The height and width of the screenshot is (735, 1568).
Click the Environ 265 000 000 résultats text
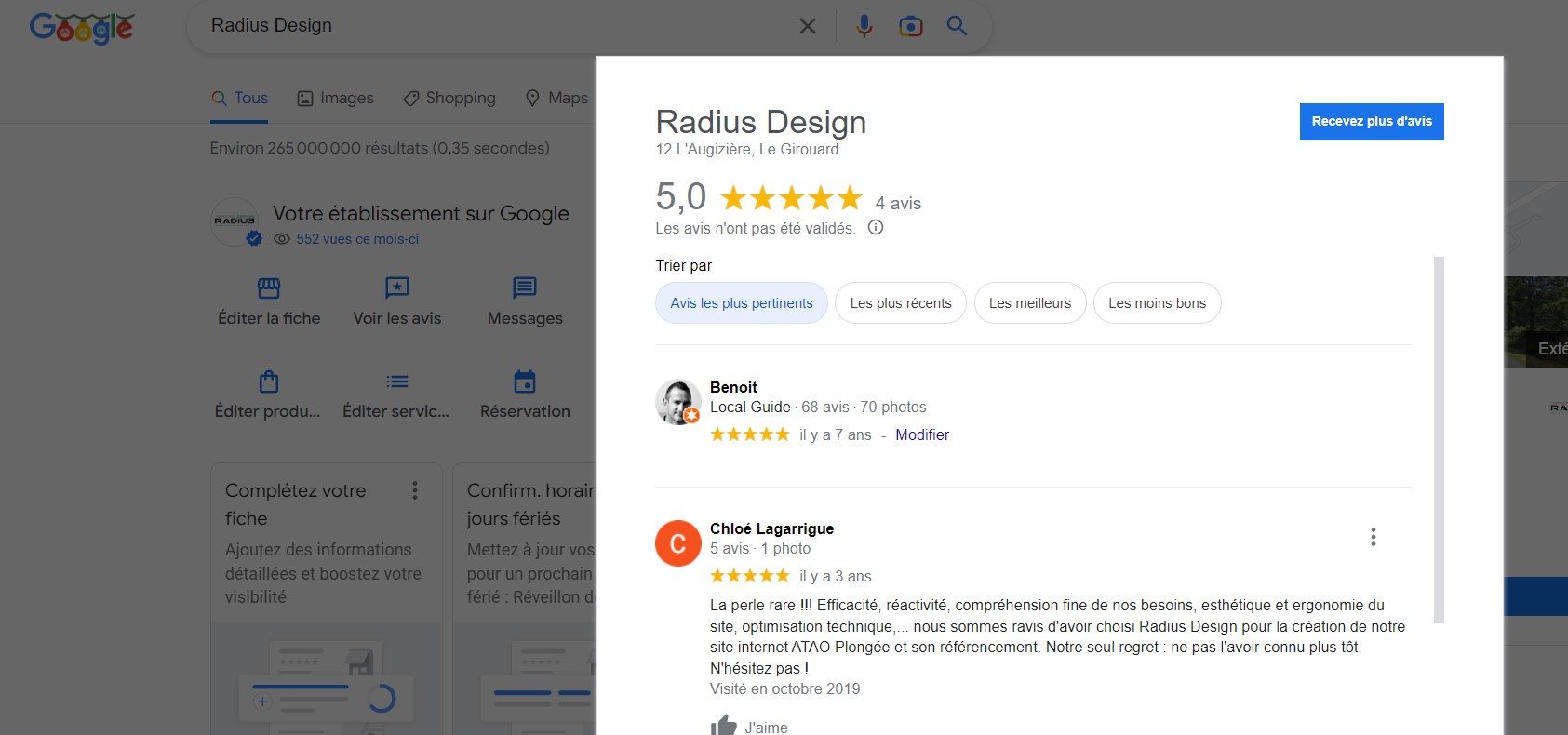click(x=380, y=148)
